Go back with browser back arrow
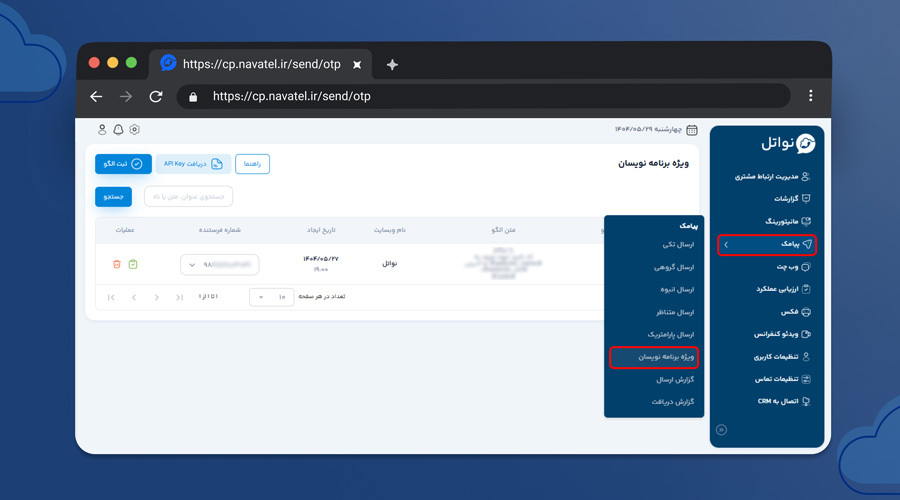This screenshot has width=900, height=500. (x=96, y=96)
